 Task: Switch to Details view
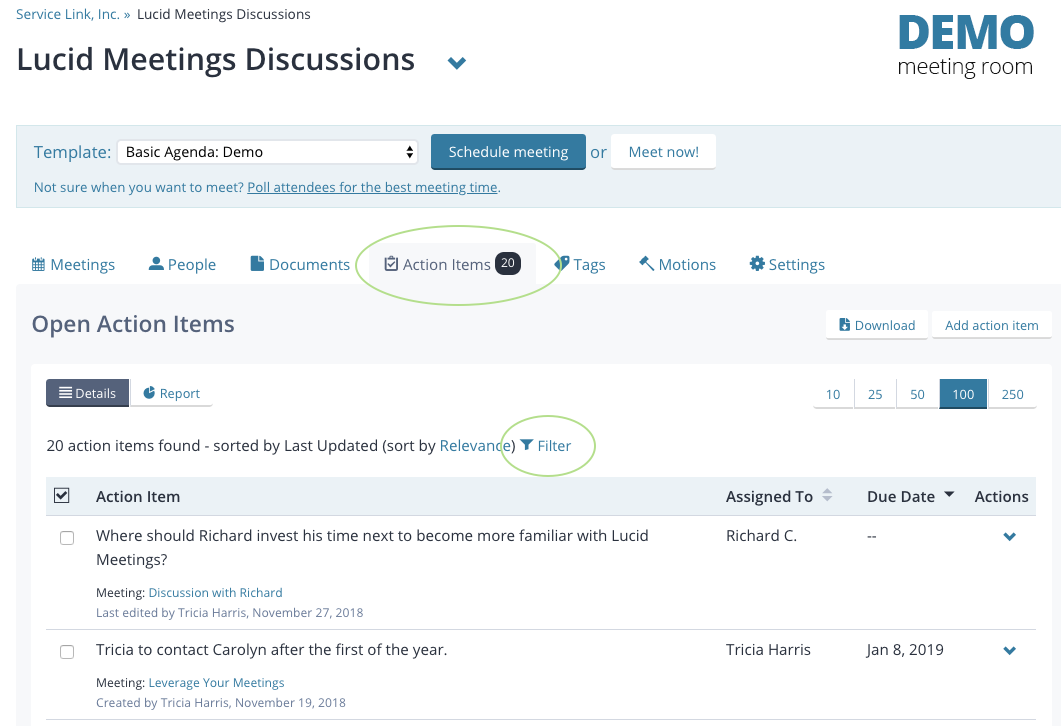(87, 393)
